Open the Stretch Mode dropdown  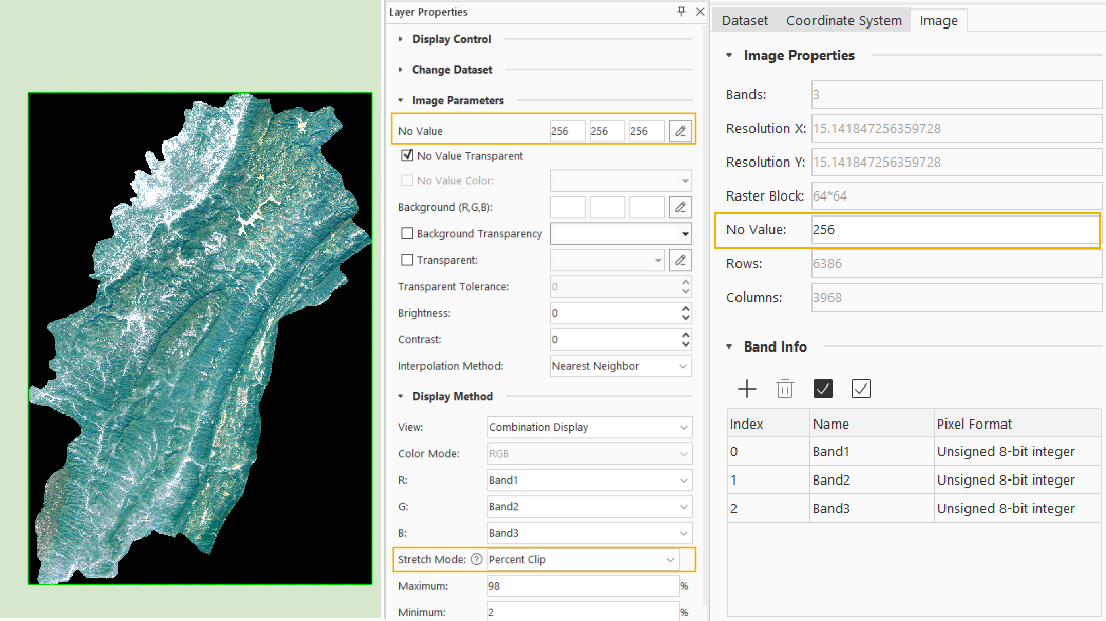pyautogui.click(x=671, y=560)
